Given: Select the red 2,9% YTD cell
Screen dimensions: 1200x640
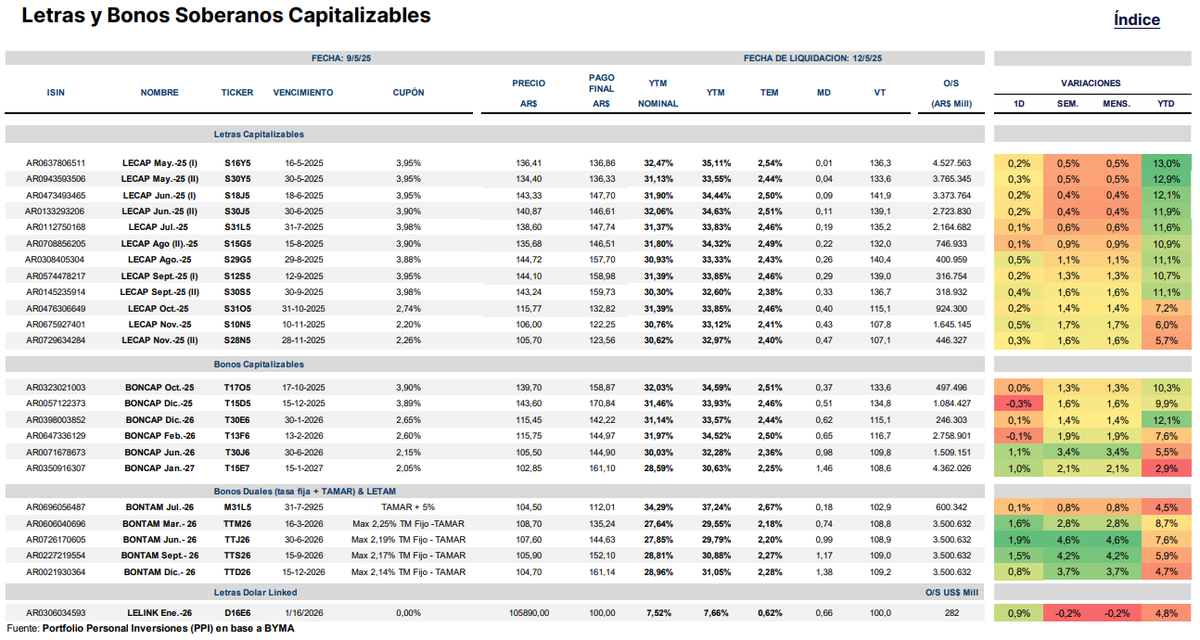Looking at the screenshot, I should point(1165,468).
